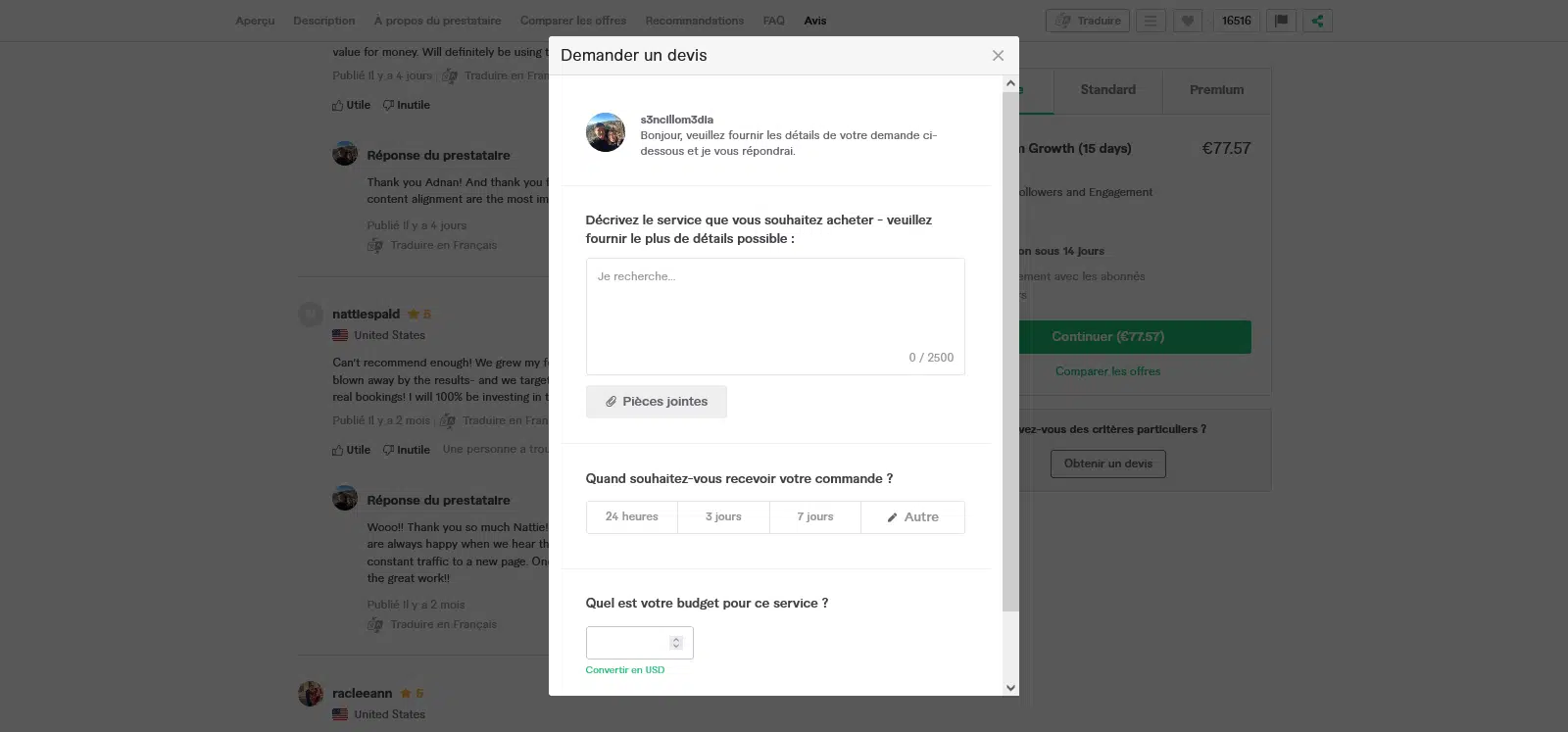Select the Autre custom delivery option

tap(912, 517)
